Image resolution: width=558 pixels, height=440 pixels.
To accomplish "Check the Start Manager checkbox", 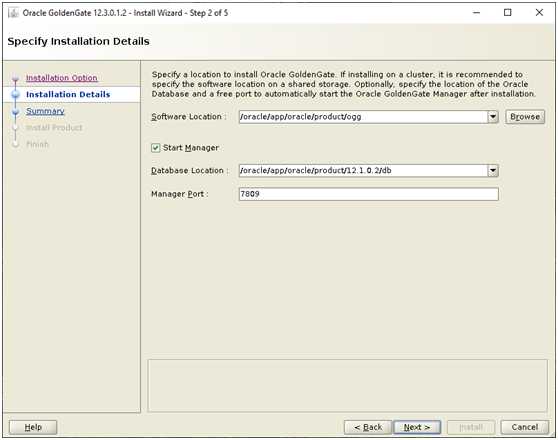I will (156, 148).
